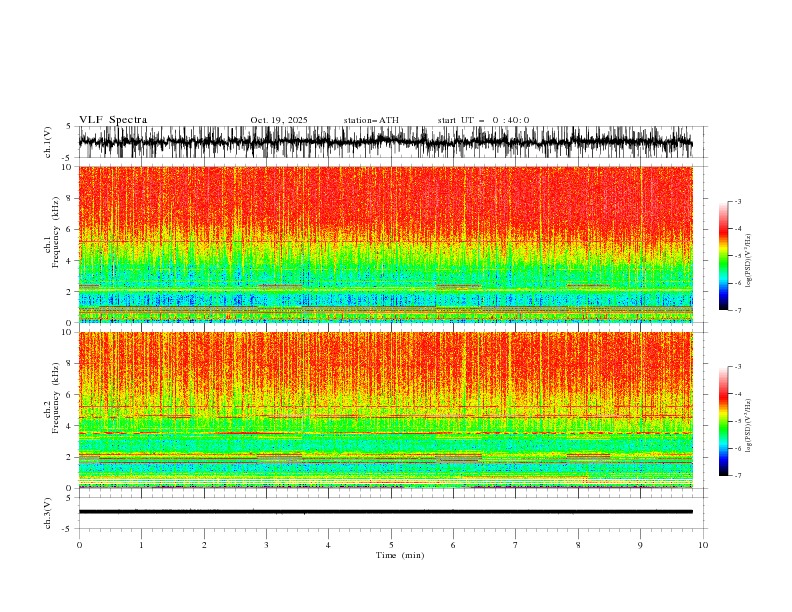The width and height of the screenshot is (792, 612).
Task: Click inside the ch.1 frequency spectrogram
Action: (386, 244)
